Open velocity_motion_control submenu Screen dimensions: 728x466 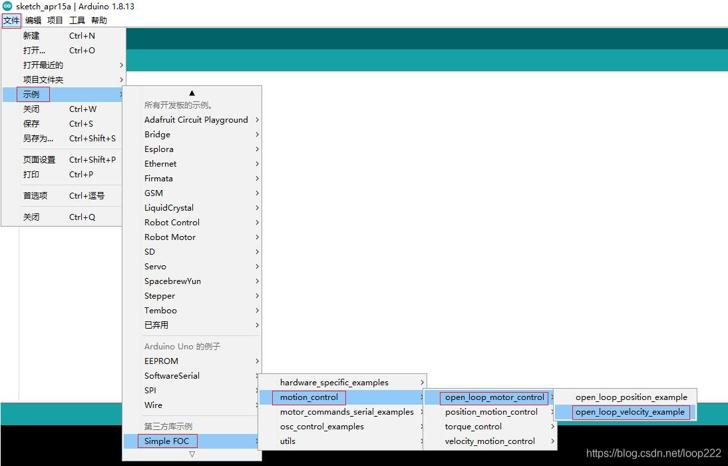pos(490,441)
